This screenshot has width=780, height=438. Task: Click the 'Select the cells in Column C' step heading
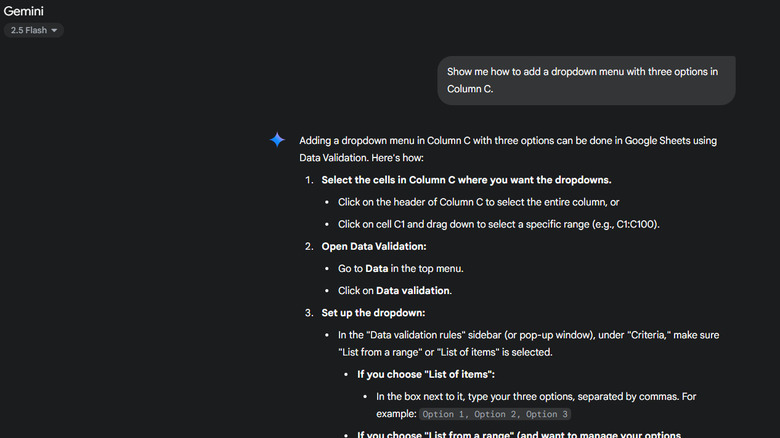click(466, 180)
